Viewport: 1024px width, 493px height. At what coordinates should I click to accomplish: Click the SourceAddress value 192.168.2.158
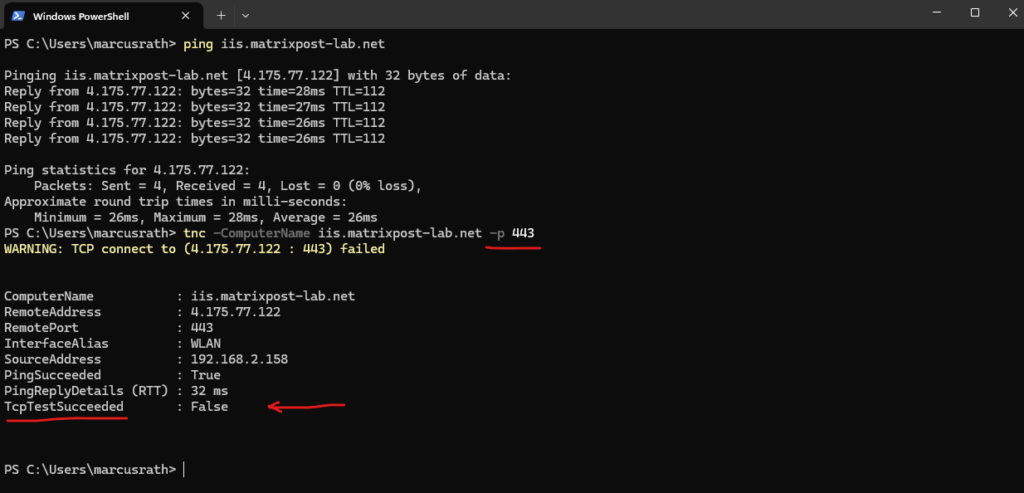pyautogui.click(x=239, y=359)
